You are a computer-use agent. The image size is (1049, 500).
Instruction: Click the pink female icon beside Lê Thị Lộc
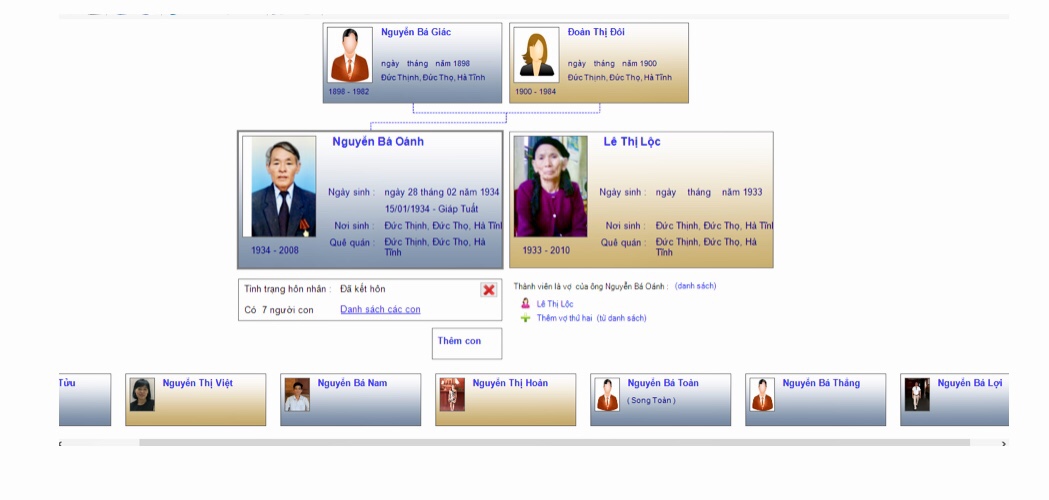(526, 303)
